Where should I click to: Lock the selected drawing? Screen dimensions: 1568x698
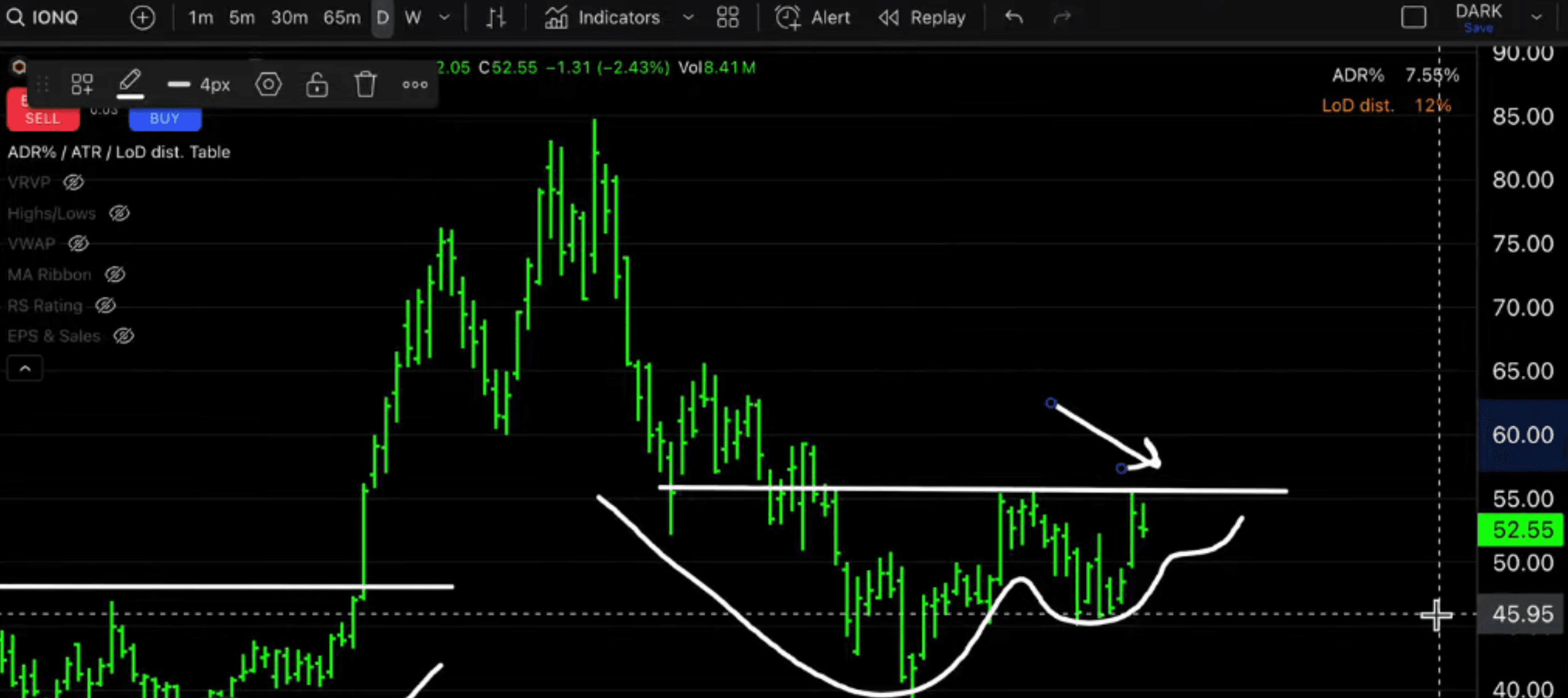[317, 85]
